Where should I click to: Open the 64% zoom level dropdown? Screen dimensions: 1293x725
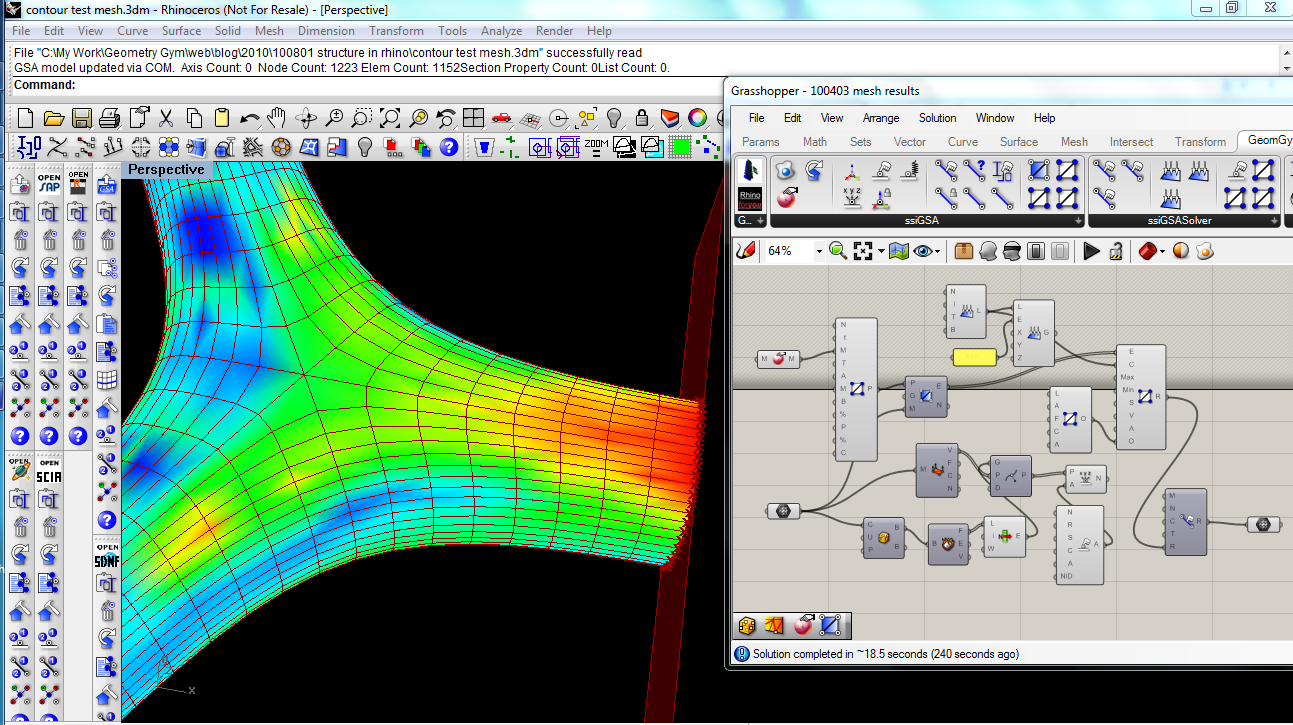point(818,251)
